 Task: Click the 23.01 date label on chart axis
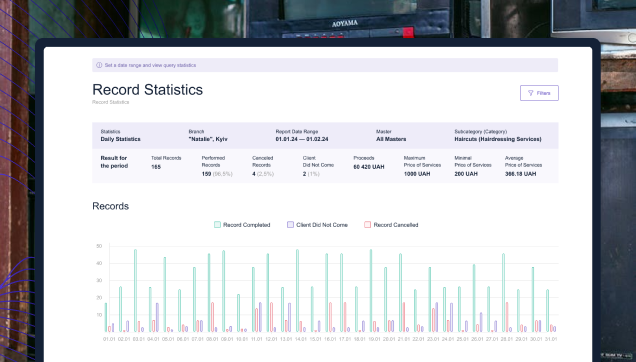tap(433, 339)
